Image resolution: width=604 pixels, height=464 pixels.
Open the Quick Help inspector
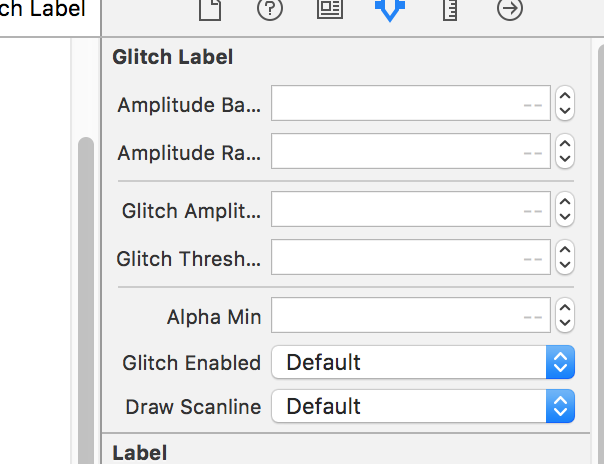coord(270,9)
